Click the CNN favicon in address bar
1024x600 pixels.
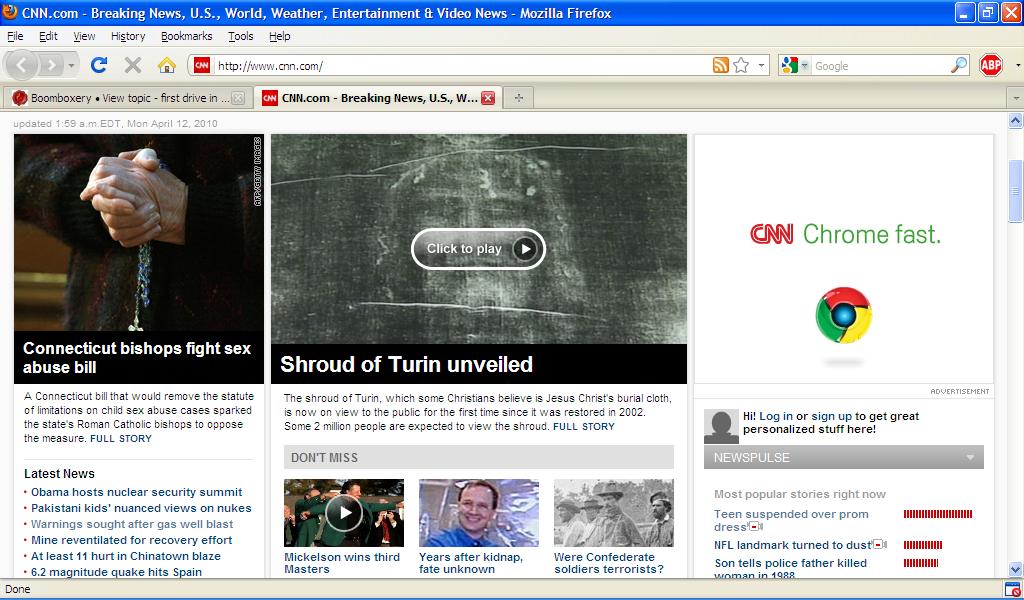tap(202, 65)
